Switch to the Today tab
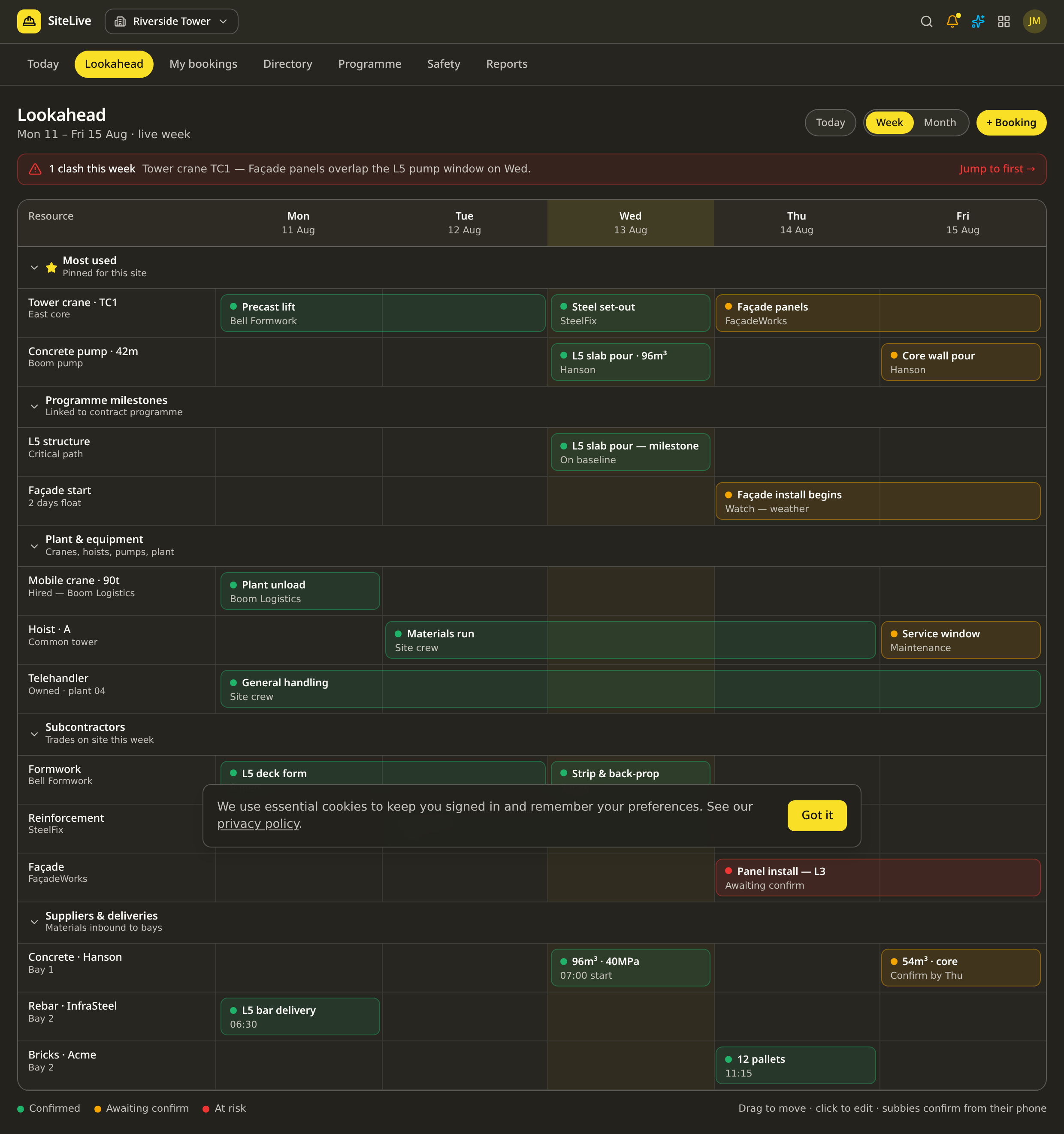1064x1134 pixels. [43, 64]
